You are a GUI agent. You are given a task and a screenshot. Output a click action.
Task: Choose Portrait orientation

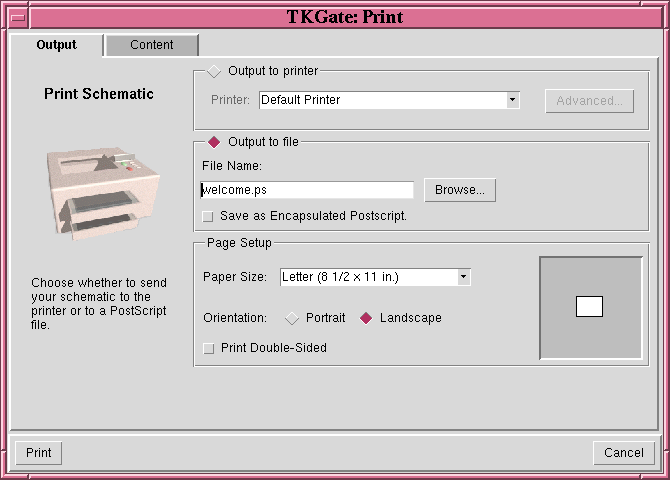coord(292,318)
